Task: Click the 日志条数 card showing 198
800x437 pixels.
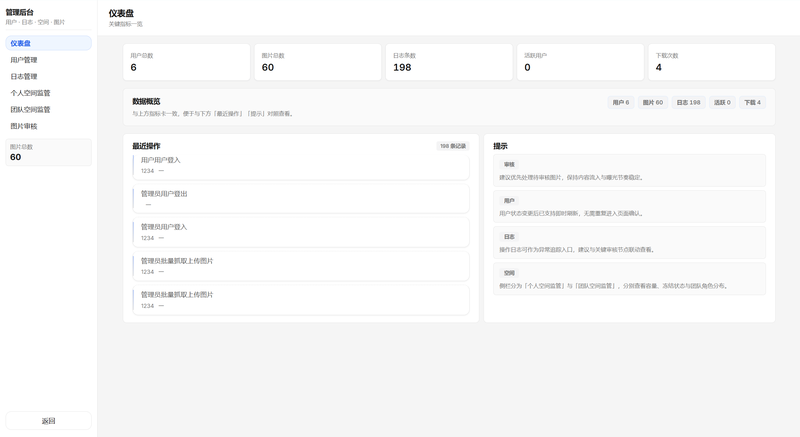Action: click(449, 62)
